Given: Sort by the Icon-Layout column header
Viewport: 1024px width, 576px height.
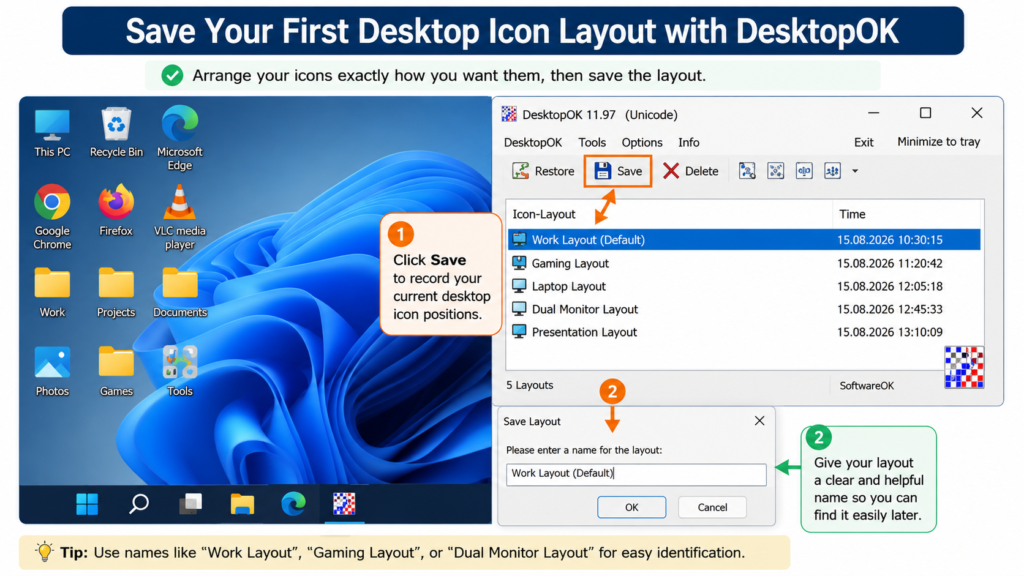Looking at the screenshot, I should (x=669, y=214).
